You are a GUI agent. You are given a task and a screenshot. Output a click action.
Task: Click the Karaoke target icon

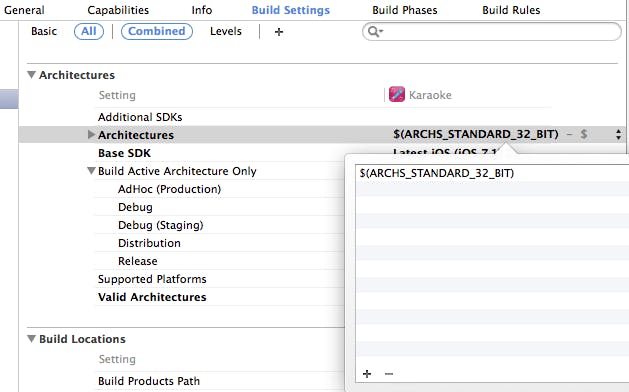click(x=397, y=95)
